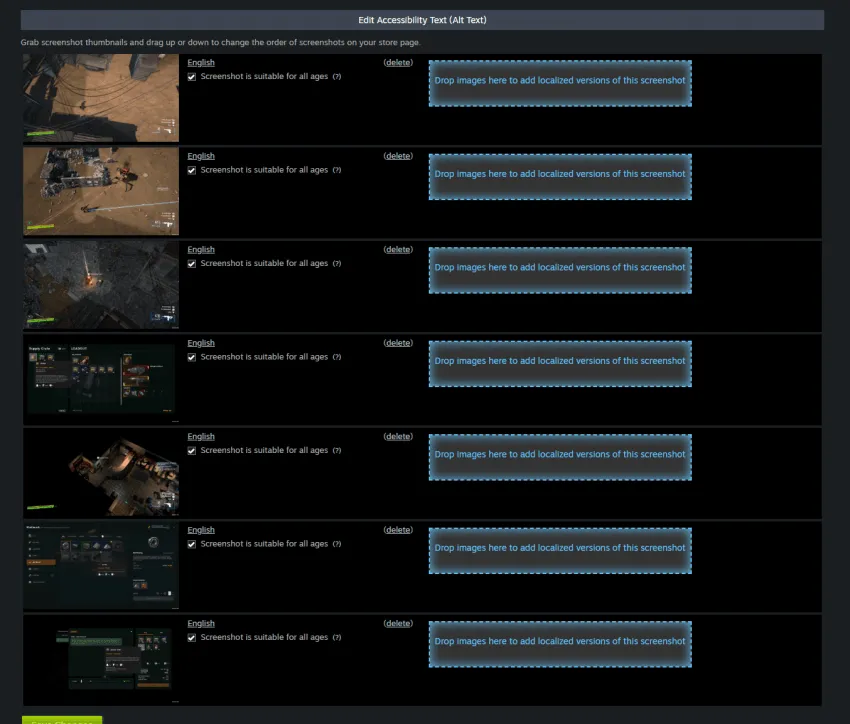850x724 pixels.
Task: Click the help (?) icon in the third screenshot row
Action: [337, 263]
